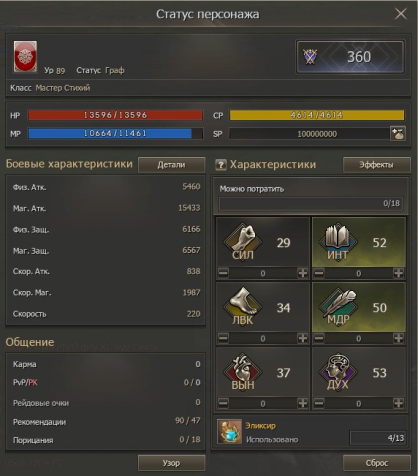The height and width of the screenshot is (476, 418).
Task: Click the red clan crest emblem
Action: (x=25, y=56)
